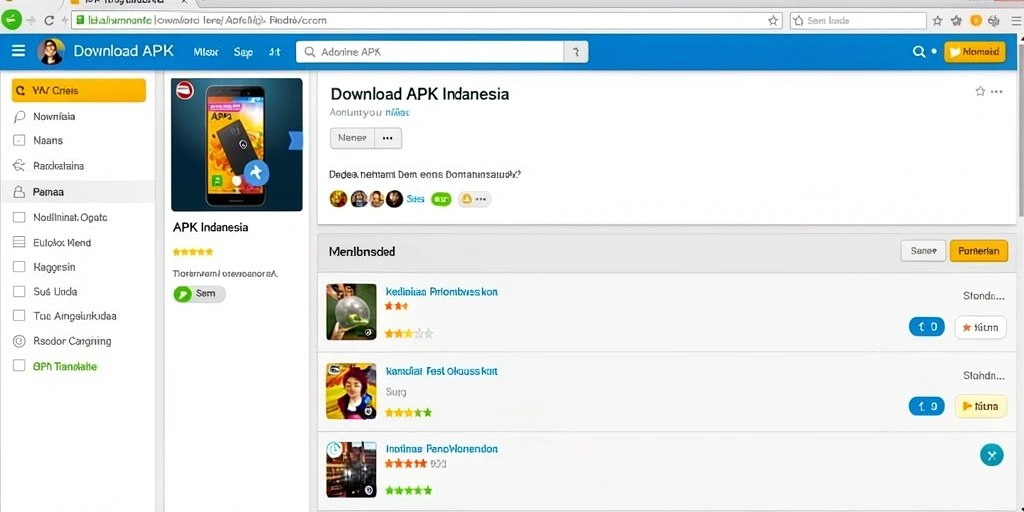1024x512 pixels.
Task: Open three-dot menu next to Nenee button
Action: tap(388, 138)
